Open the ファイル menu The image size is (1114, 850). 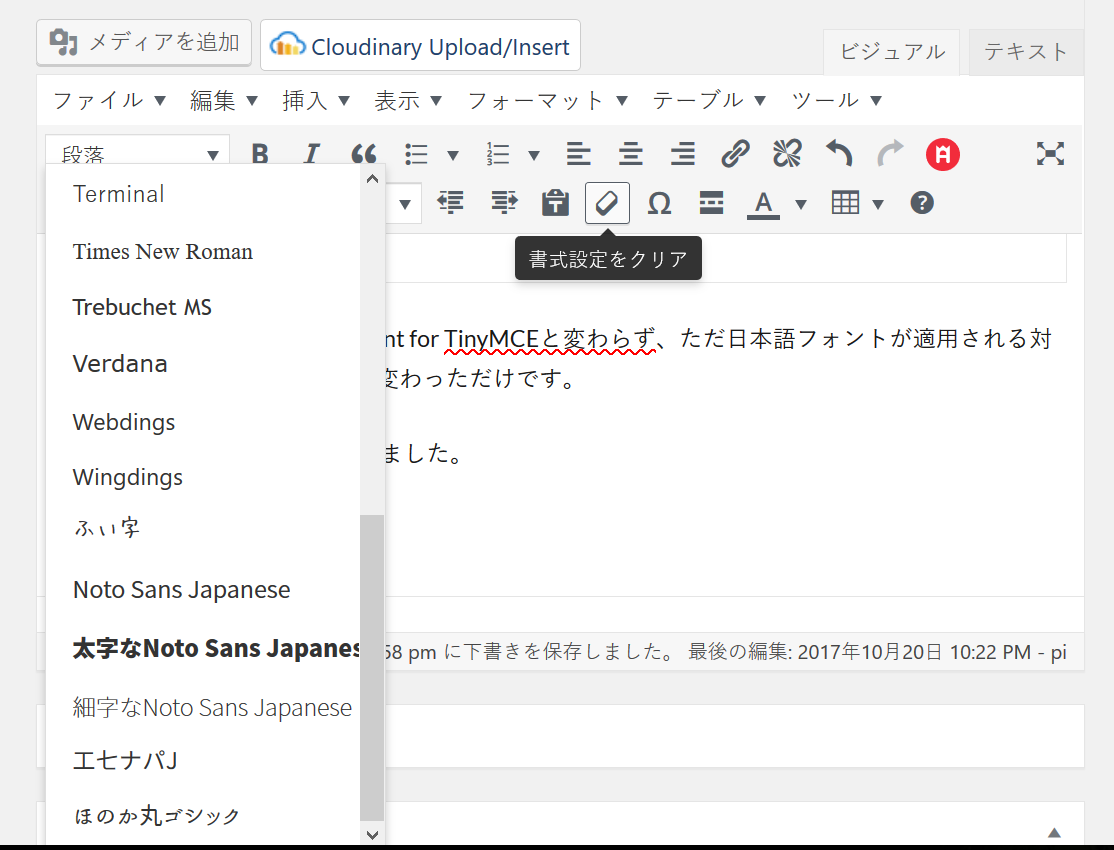click(x=109, y=100)
